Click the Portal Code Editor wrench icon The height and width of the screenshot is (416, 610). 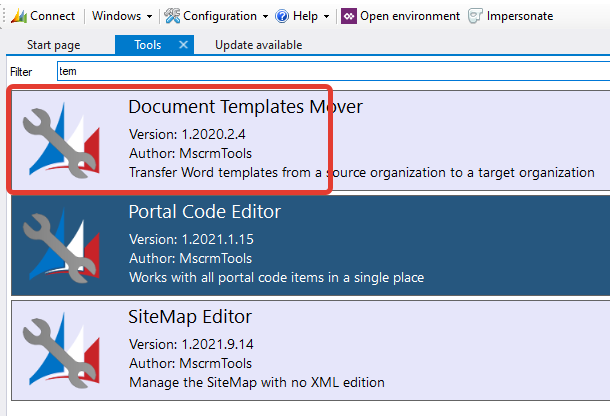(x=61, y=245)
